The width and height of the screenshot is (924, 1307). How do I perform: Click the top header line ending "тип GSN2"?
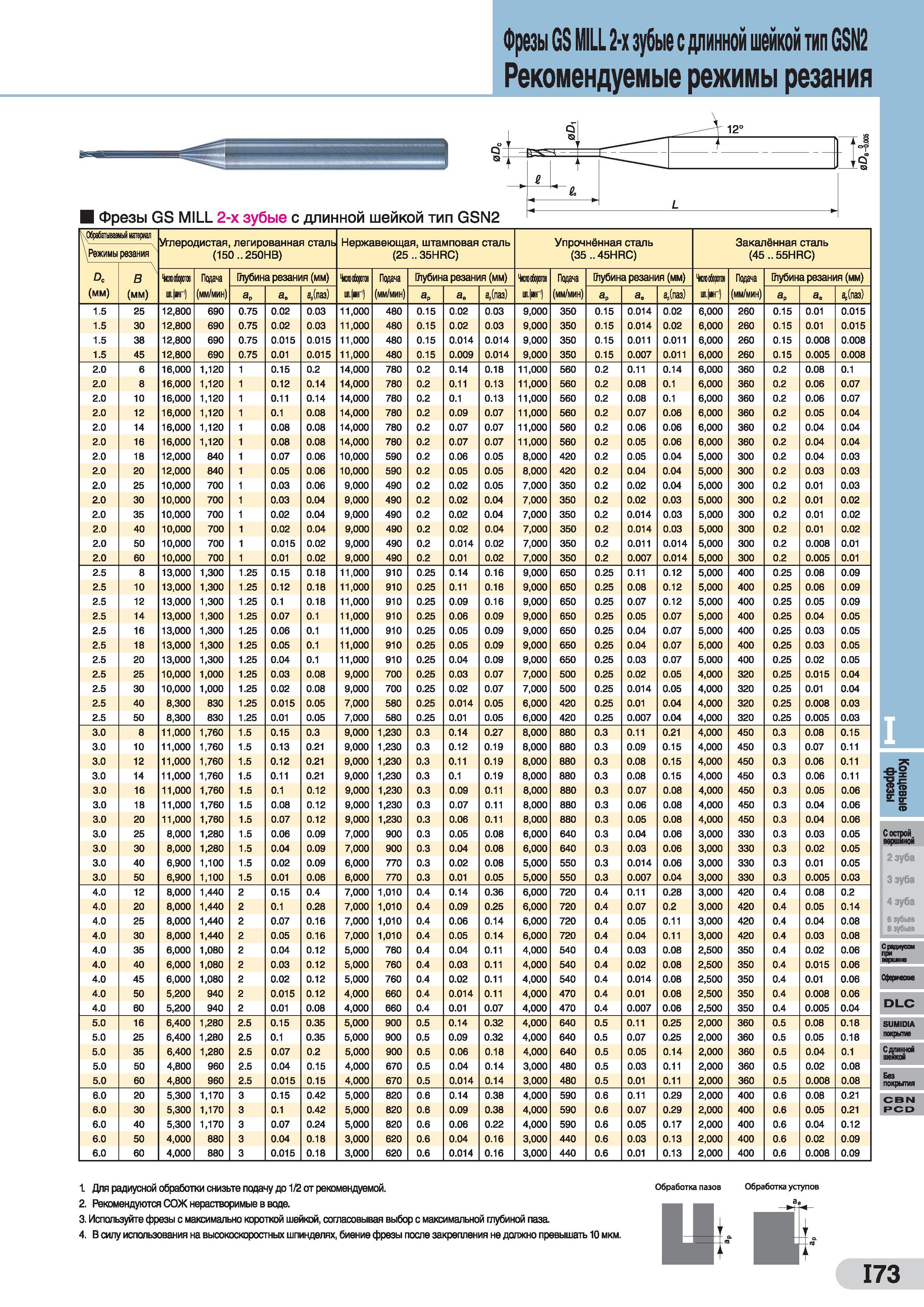pyautogui.click(x=685, y=41)
